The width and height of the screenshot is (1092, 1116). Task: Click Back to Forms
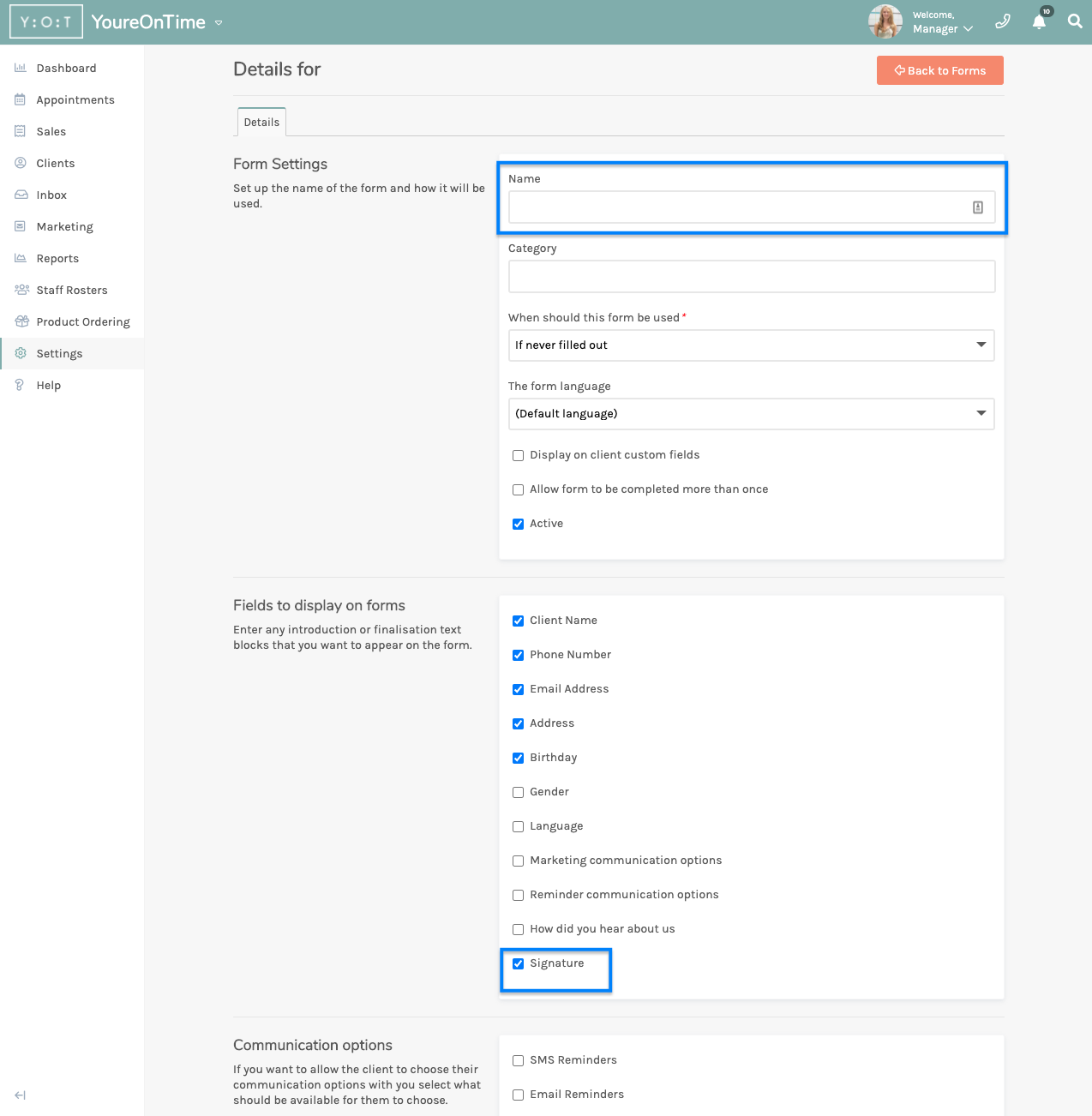point(939,70)
